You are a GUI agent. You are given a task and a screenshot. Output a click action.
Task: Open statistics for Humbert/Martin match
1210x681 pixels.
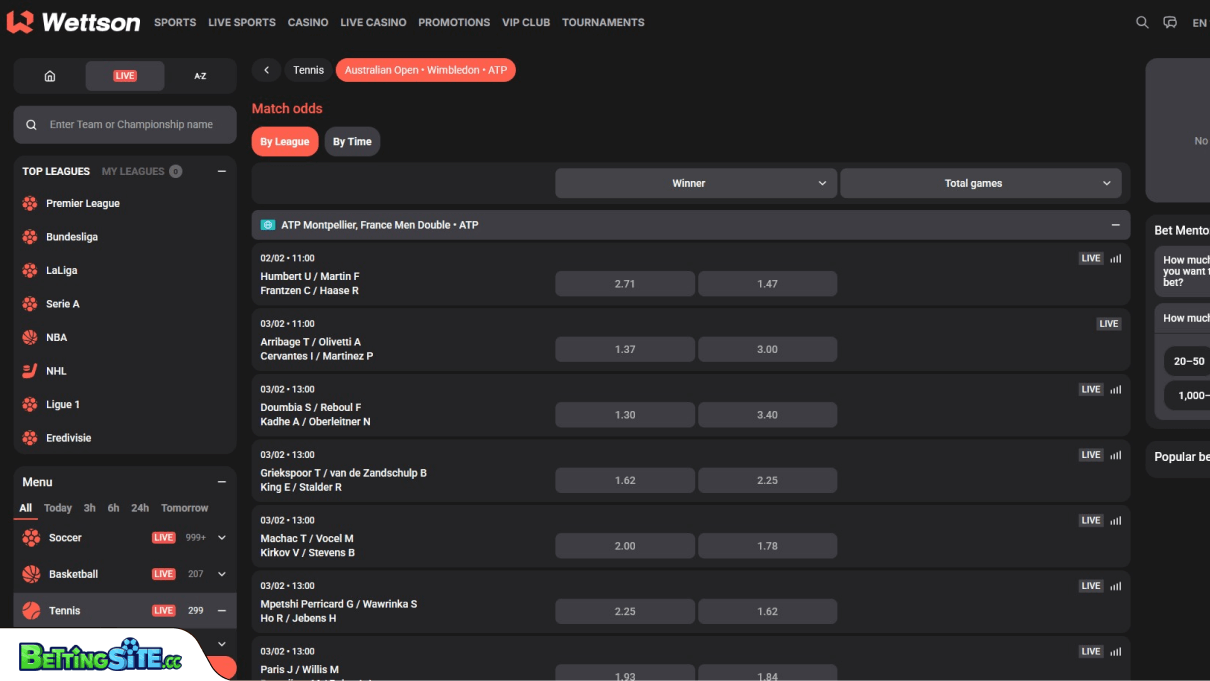tap(1115, 257)
